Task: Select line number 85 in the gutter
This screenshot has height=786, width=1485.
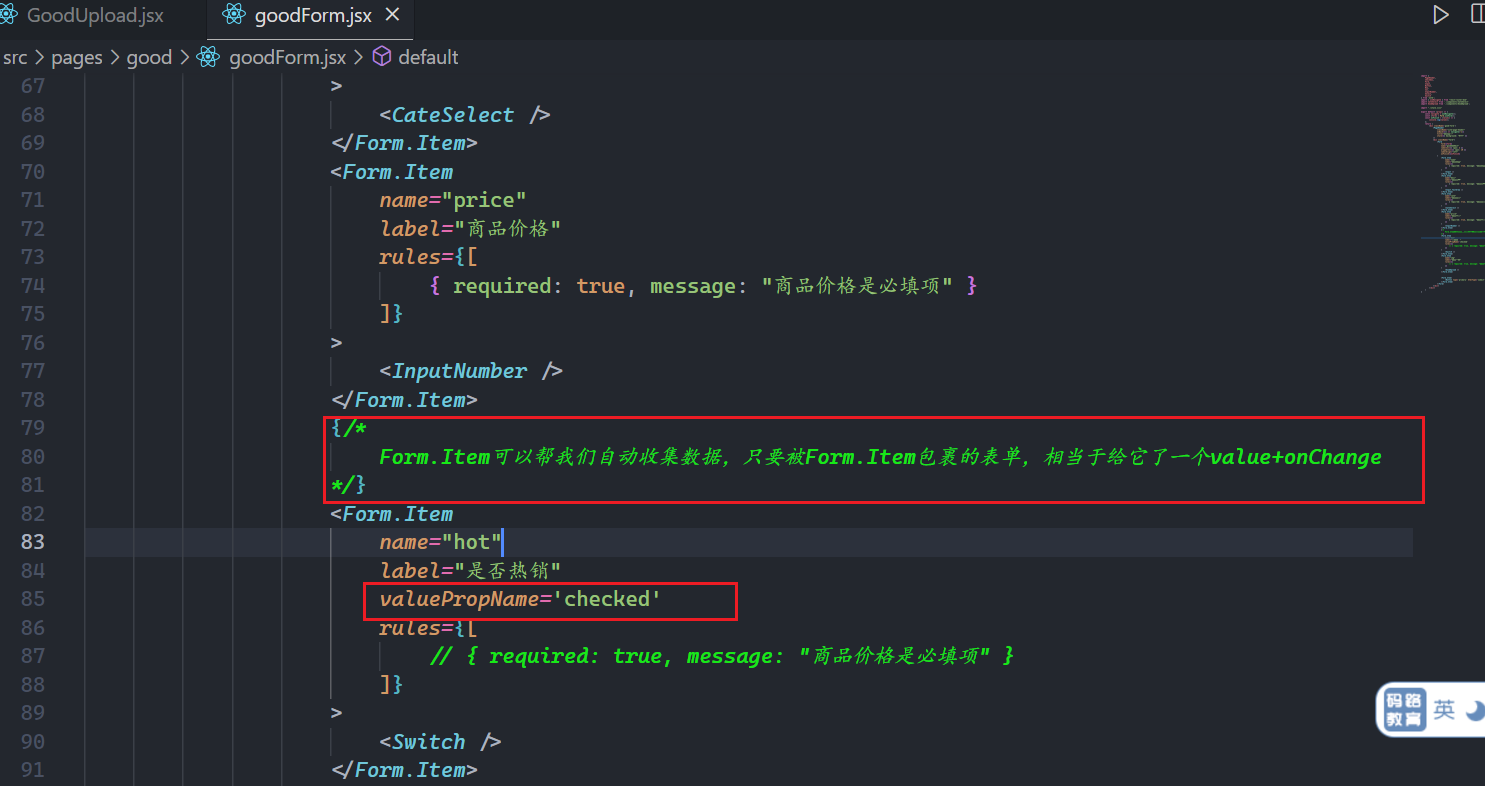Action: pos(33,599)
